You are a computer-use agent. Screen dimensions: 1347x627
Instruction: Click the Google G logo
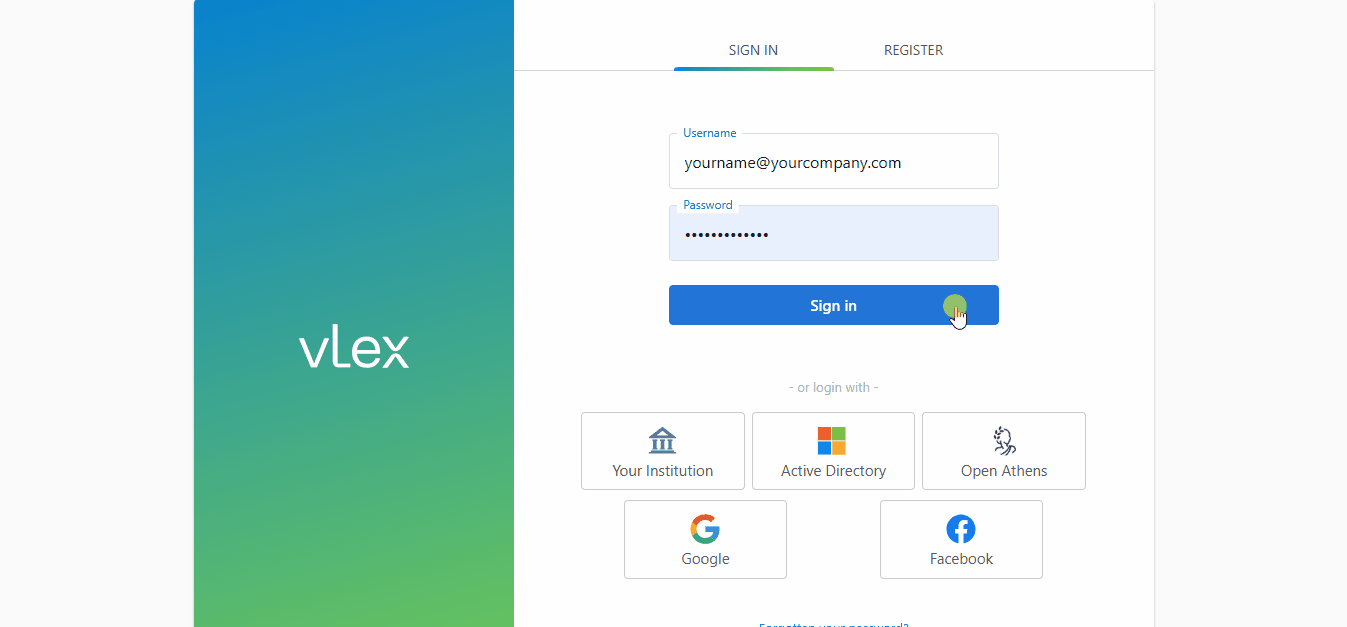point(705,529)
